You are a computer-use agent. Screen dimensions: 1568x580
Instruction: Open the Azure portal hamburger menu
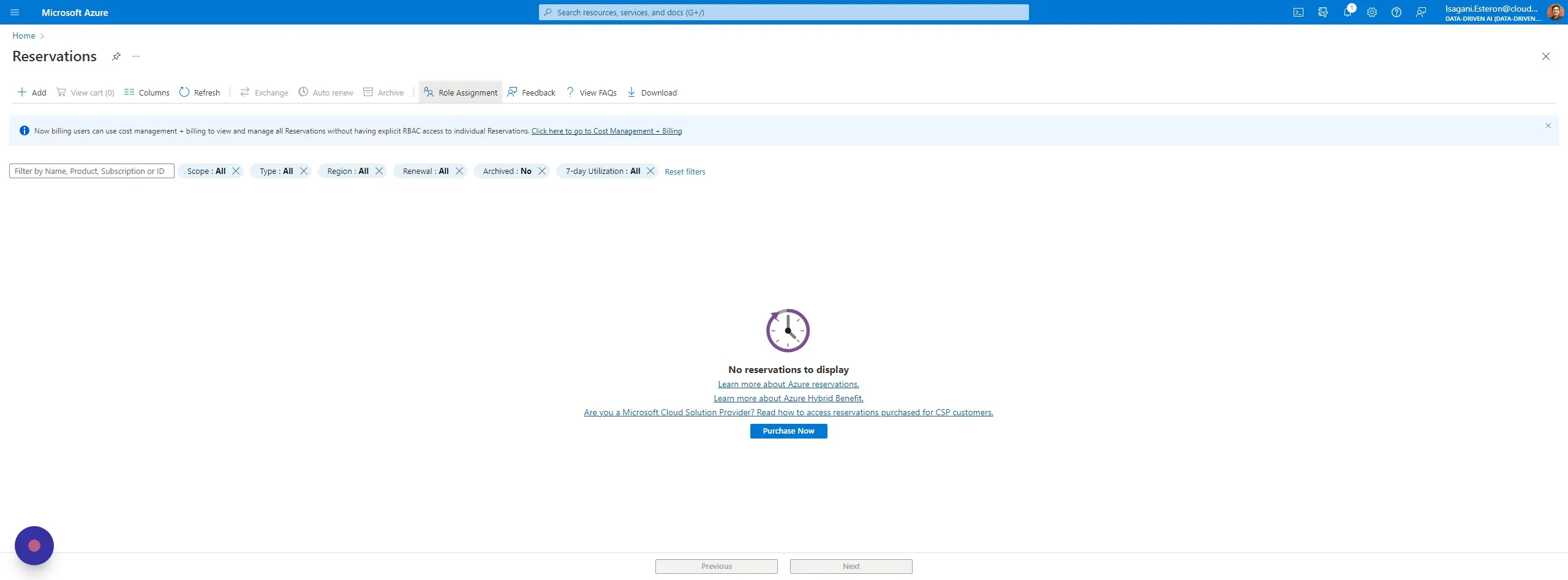pyautogui.click(x=15, y=12)
